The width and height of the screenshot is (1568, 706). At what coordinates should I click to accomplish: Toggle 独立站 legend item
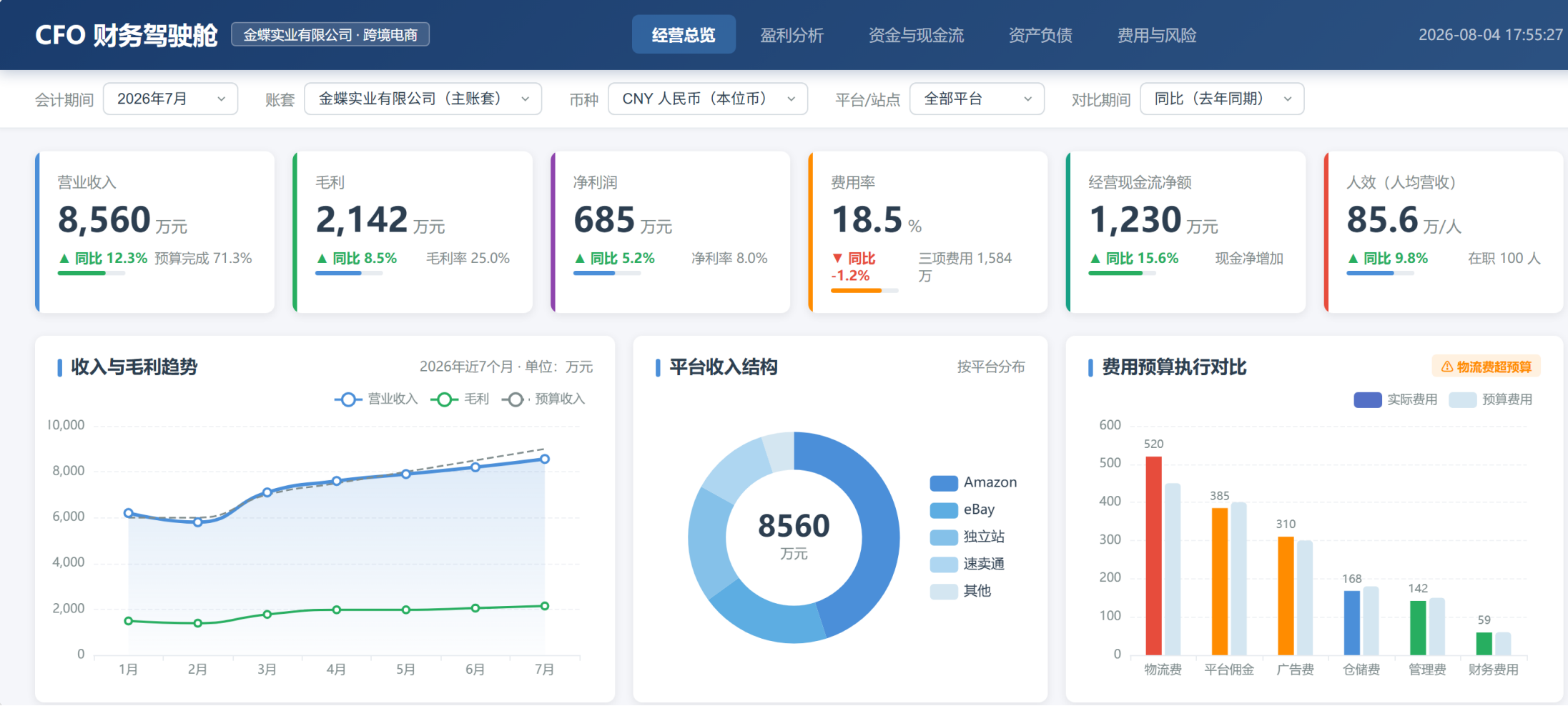click(x=967, y=537)
